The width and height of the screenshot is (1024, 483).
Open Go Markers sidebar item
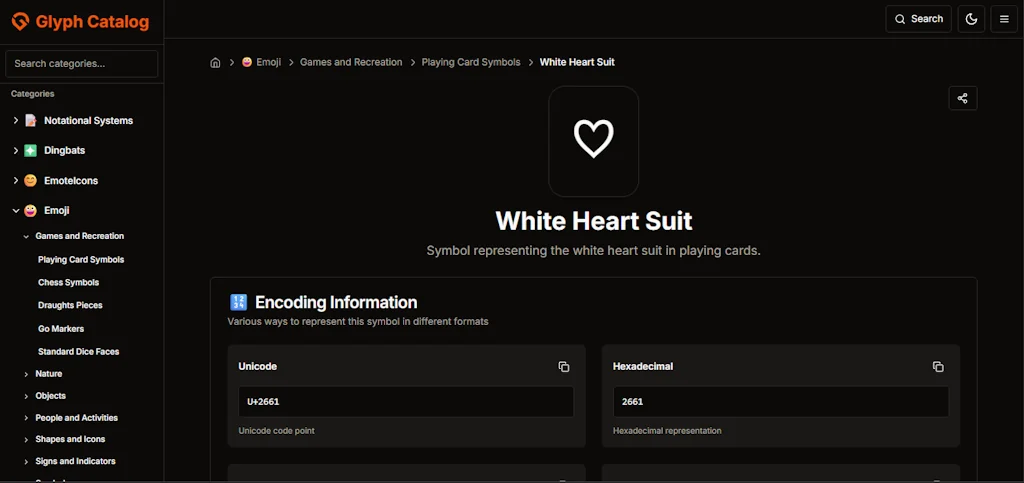61,328
